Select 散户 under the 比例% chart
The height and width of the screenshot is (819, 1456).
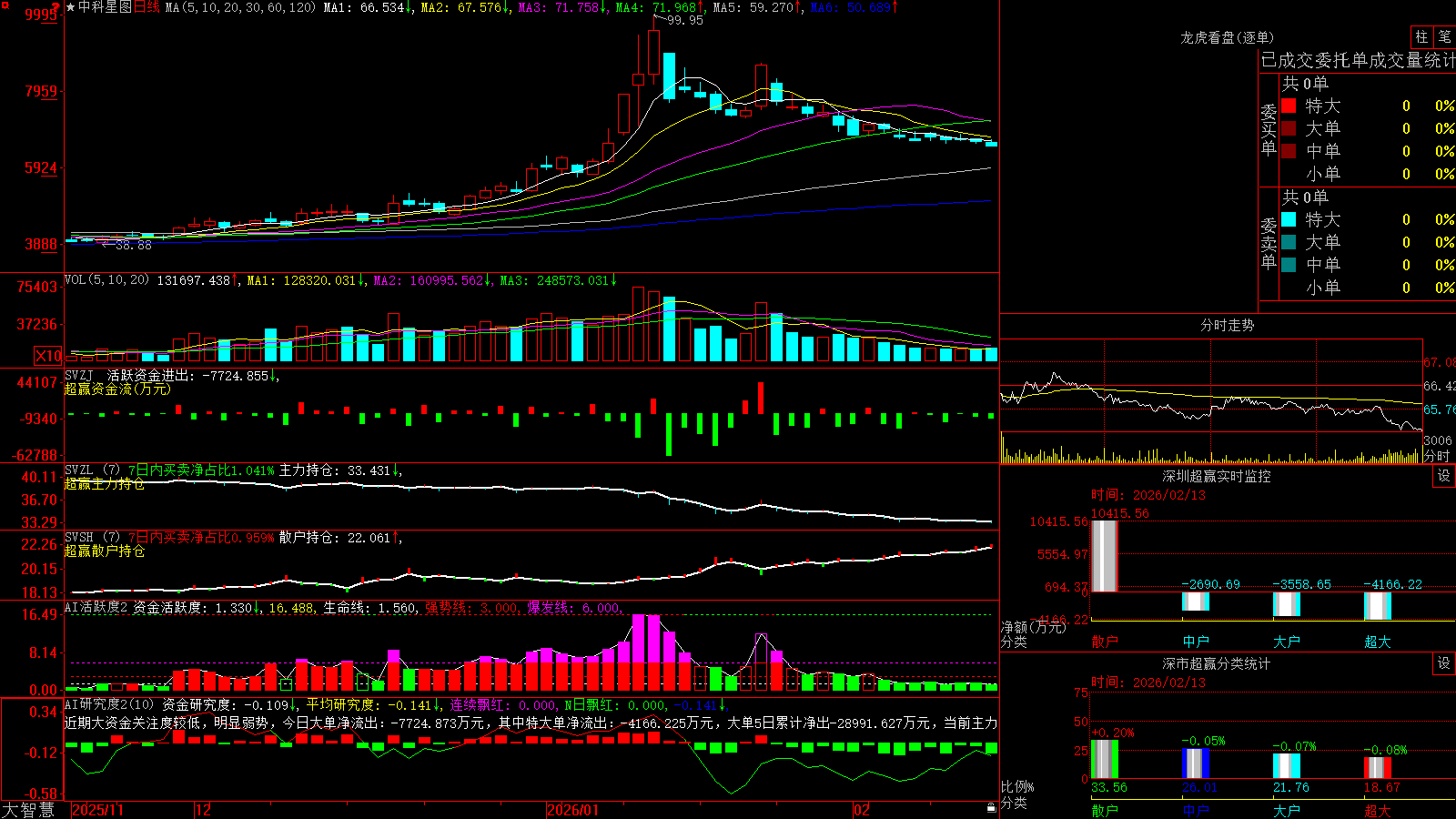point(1105,811)
